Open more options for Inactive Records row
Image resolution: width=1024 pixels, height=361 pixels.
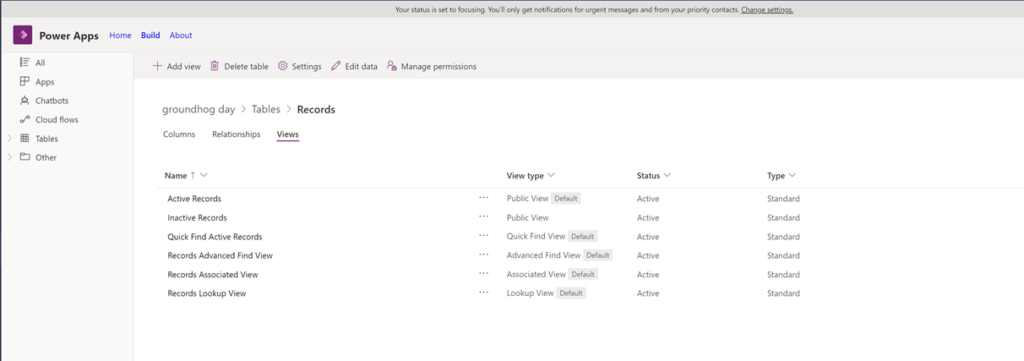(x=483, y=217)
